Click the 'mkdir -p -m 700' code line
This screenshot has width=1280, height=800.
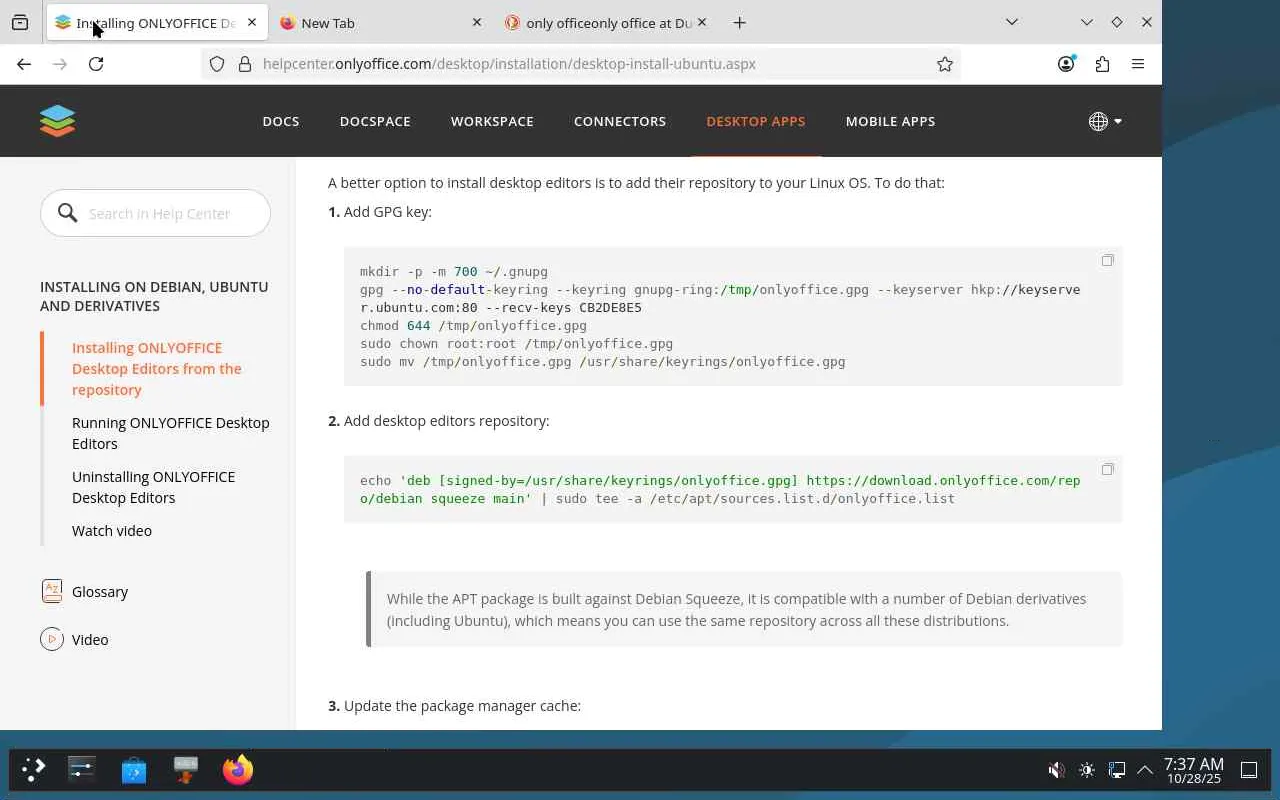pos(454,271)
